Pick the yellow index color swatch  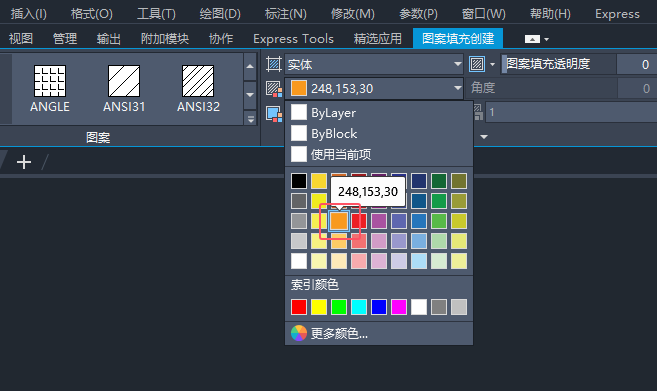pyautogui.click(x=318, y=307)
